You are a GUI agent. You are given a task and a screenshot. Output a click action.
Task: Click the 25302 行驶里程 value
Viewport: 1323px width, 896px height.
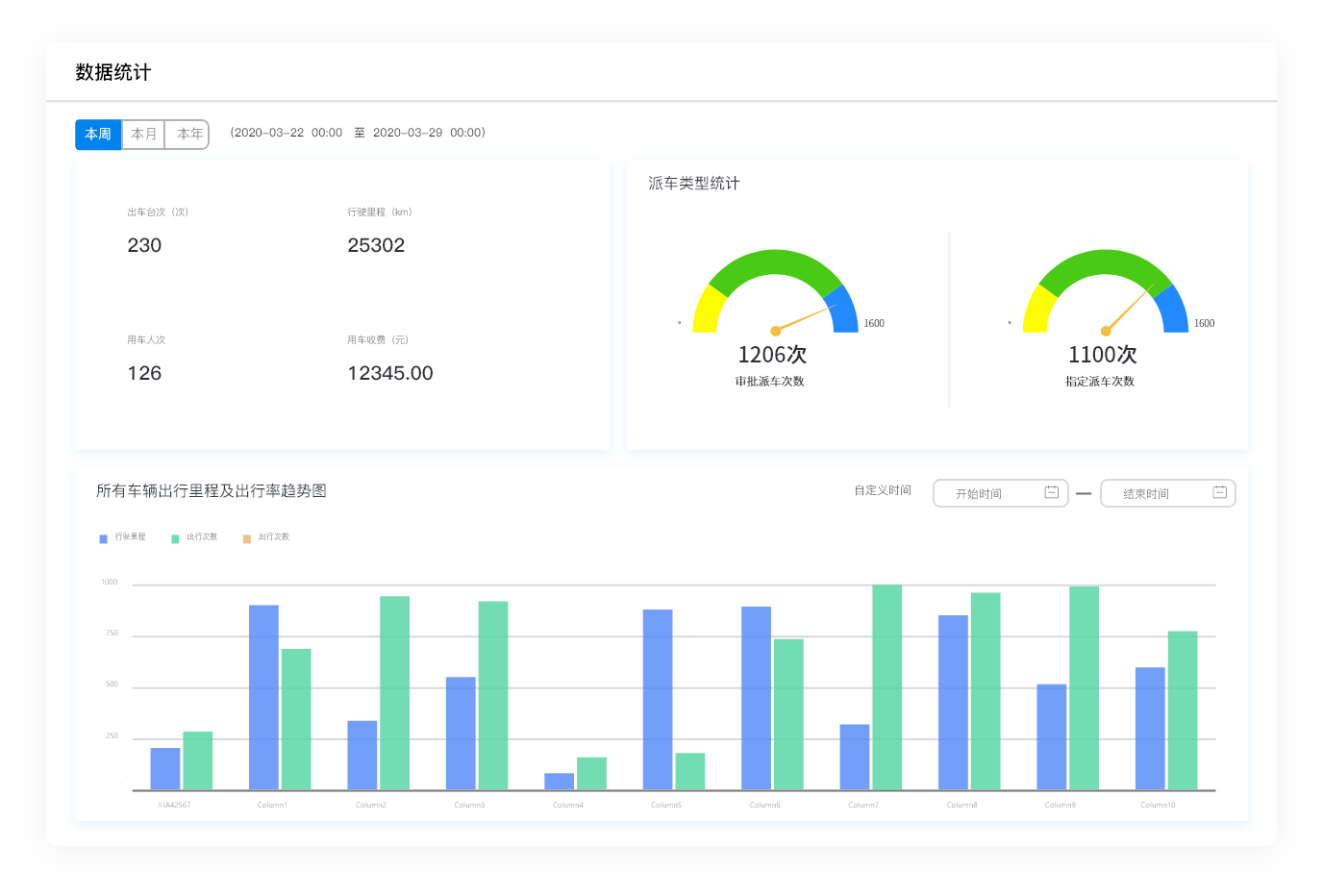[376, 245]
